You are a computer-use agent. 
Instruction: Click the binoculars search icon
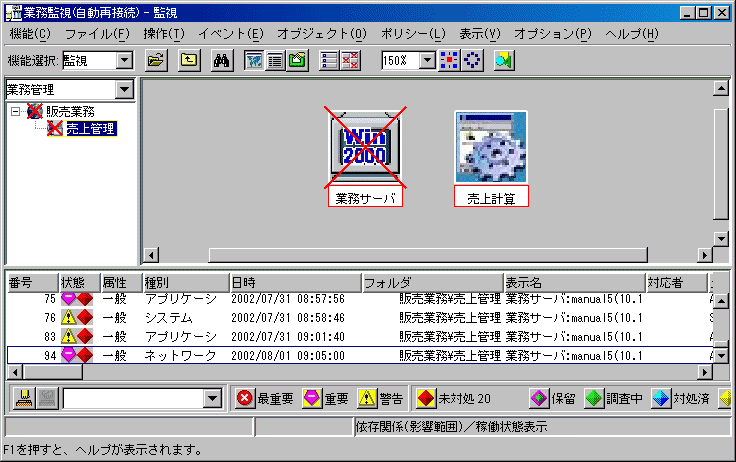[222, 61]
